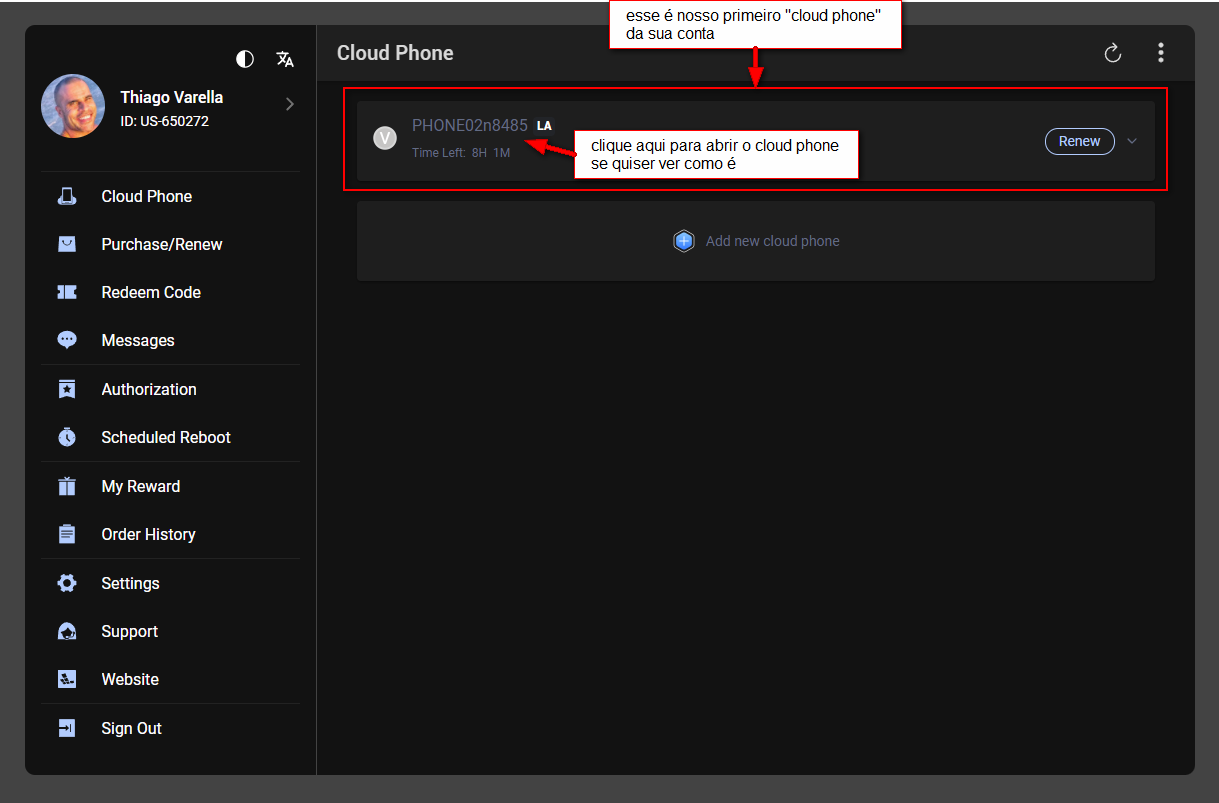Image resolution: width=1219 pixels, height=803 pixels.
Task: Click the refresh icon in header
Action: point(1112,53)
